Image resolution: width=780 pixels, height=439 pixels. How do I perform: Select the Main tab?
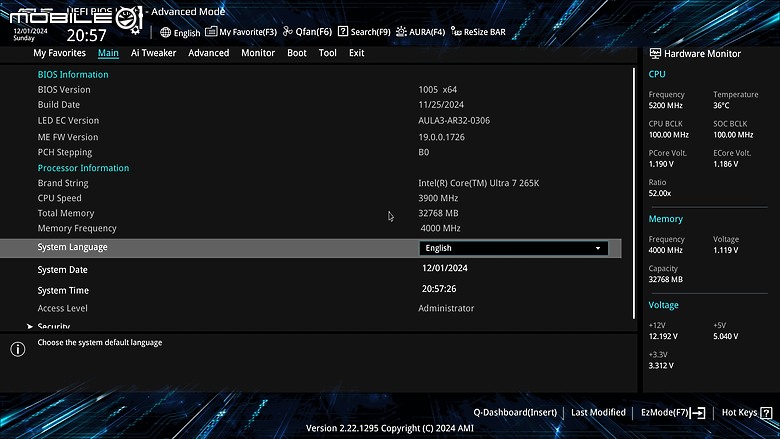pyautogui.click(x=108, y=53)
